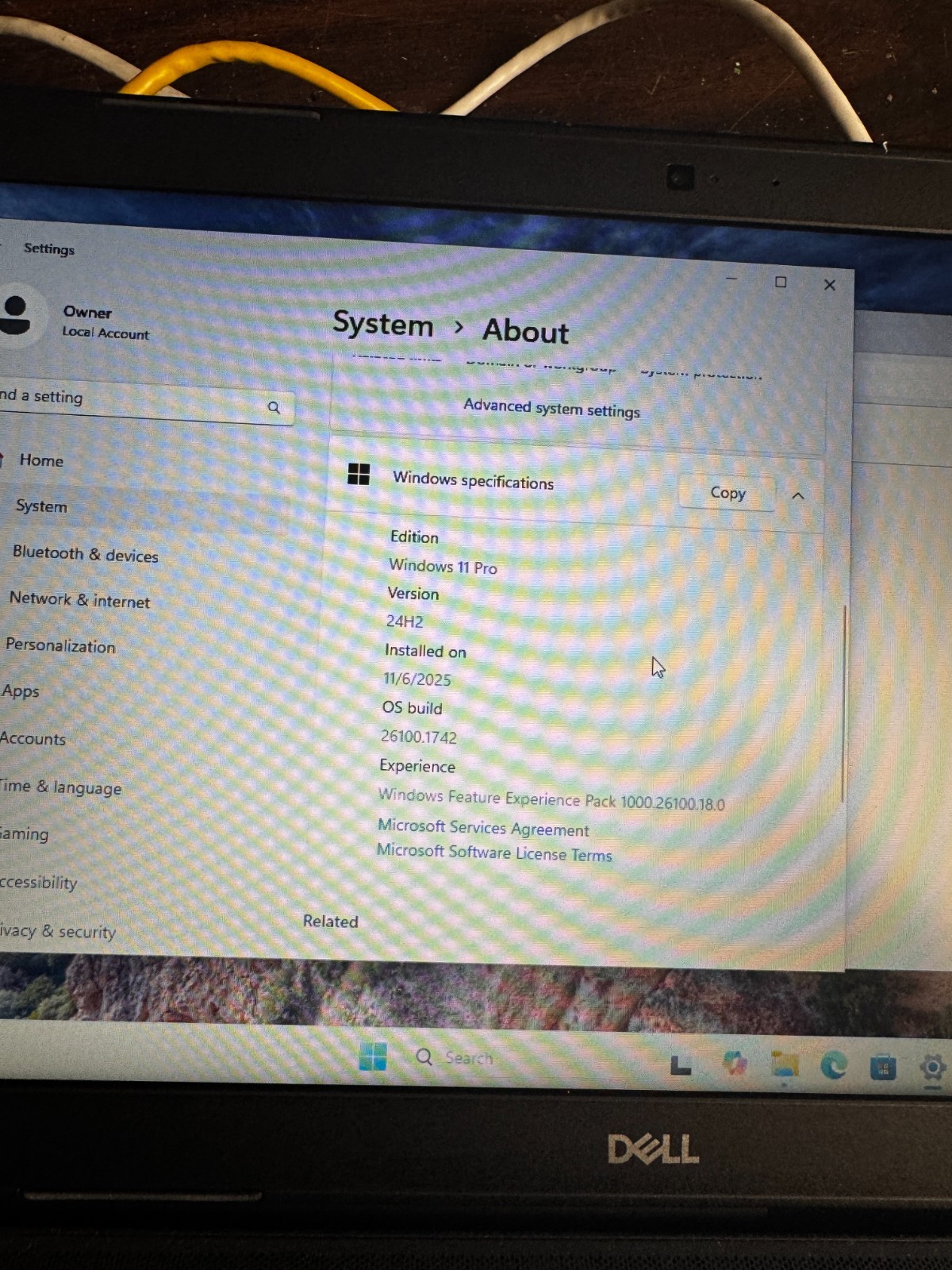This screenshot has width=952, height=1270.
Task: Click the OS build 26100.1742 value
Action: [419, 737]
